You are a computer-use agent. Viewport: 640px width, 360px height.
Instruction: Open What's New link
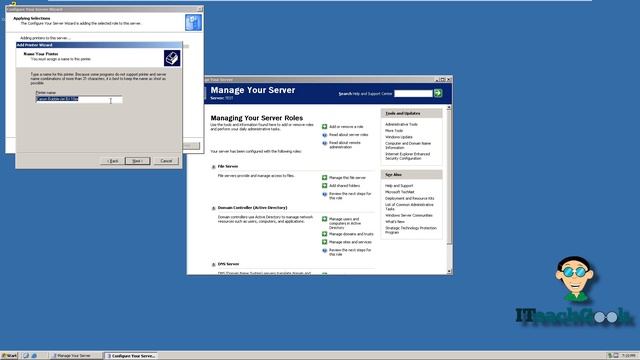click(x=395, y=222)
